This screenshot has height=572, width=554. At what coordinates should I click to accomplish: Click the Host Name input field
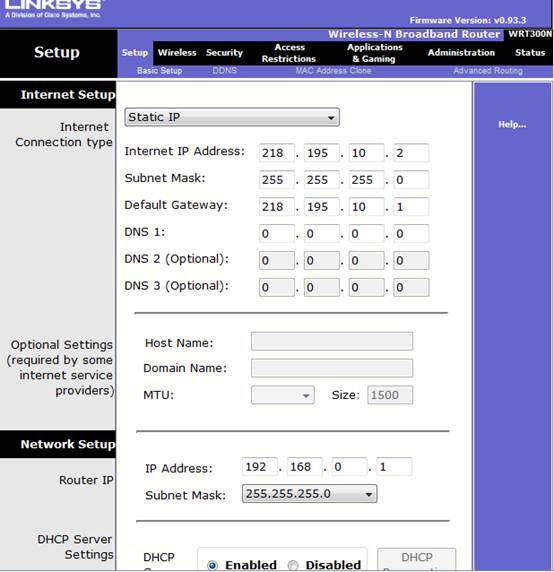pos(332,341)
